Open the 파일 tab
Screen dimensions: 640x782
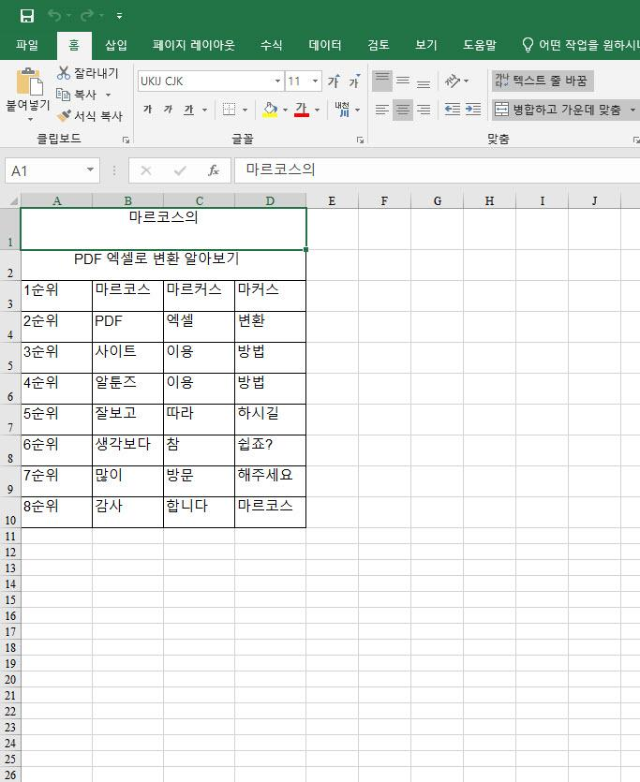click(27, 45)
